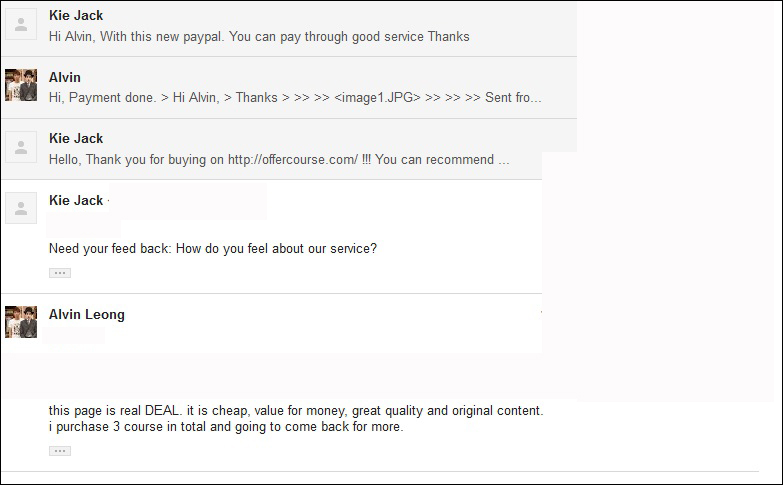Viewport: 783px width, 485px height.
Task: Click Kie Jack's avatar in the first message
Action: [21, 24]
